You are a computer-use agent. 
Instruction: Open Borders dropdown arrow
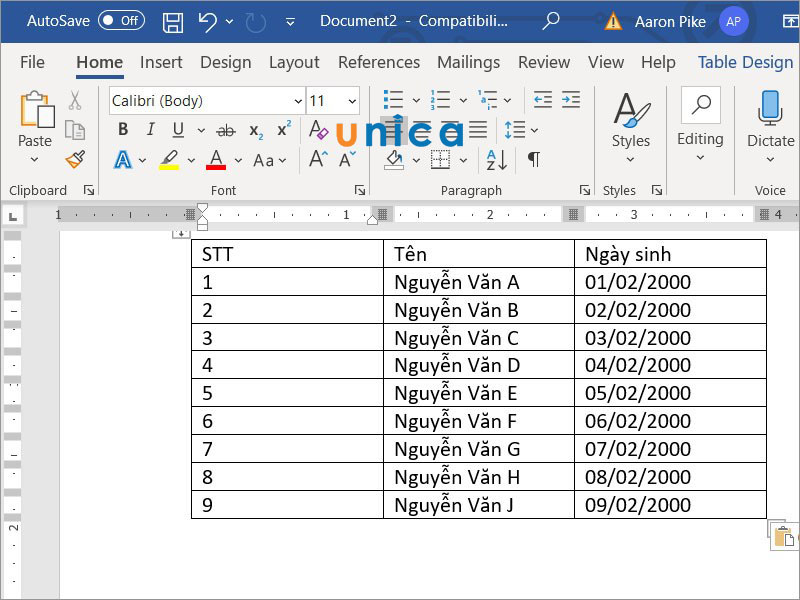463,160
